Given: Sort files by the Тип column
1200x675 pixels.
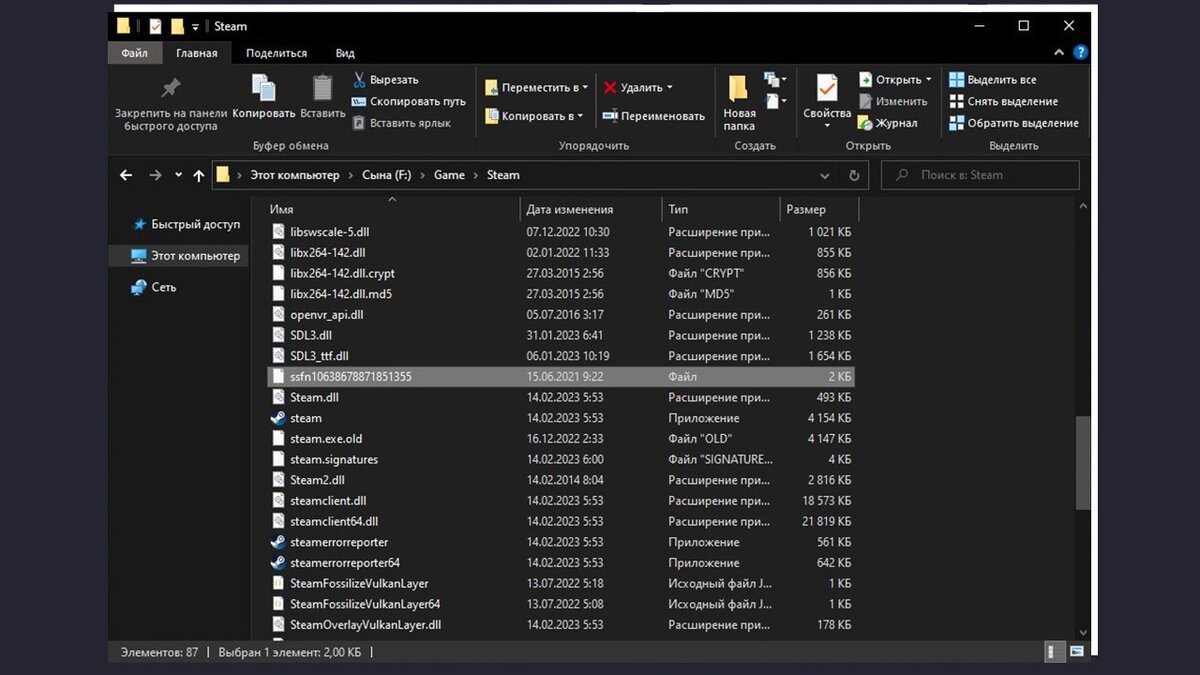Looking at the screenshot, I should (x=721, y=210).
